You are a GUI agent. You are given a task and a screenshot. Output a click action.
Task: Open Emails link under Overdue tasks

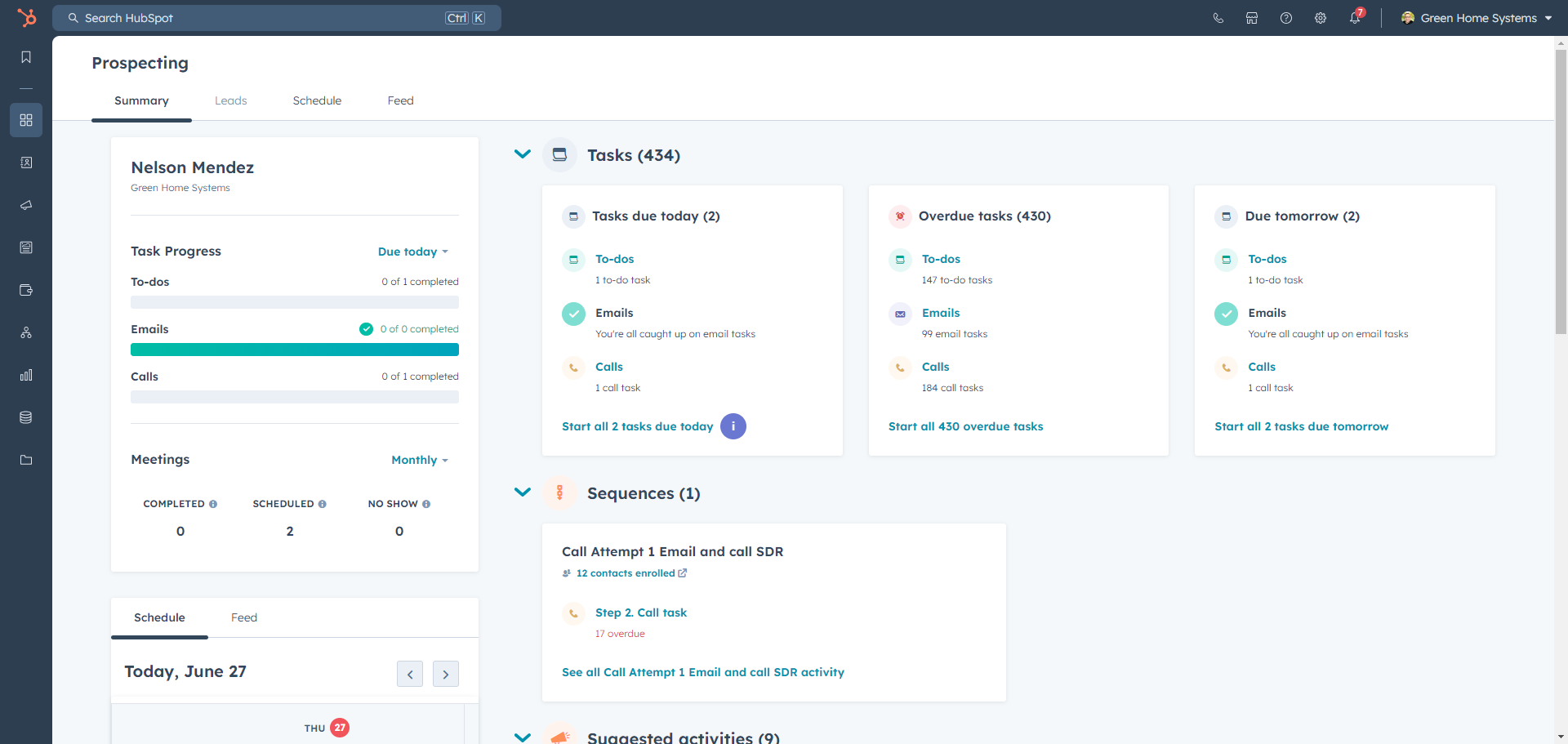(941, 313)
